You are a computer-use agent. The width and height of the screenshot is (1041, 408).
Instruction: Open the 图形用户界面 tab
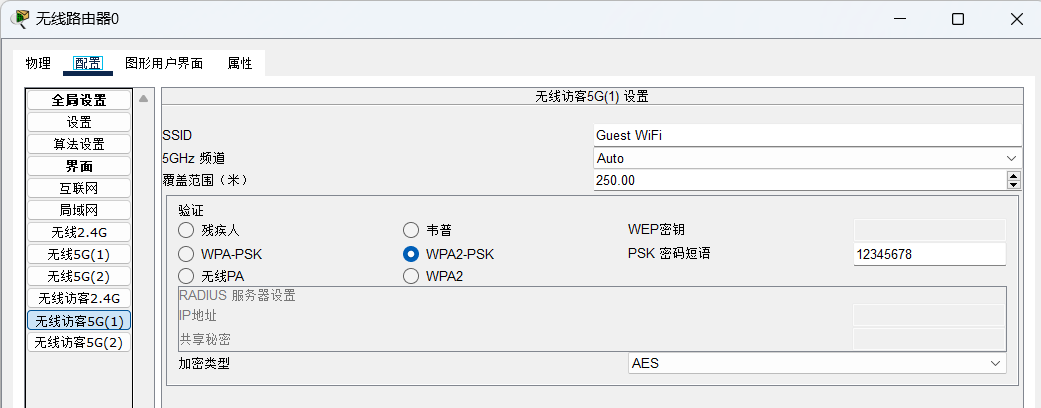tap(164, 64)
